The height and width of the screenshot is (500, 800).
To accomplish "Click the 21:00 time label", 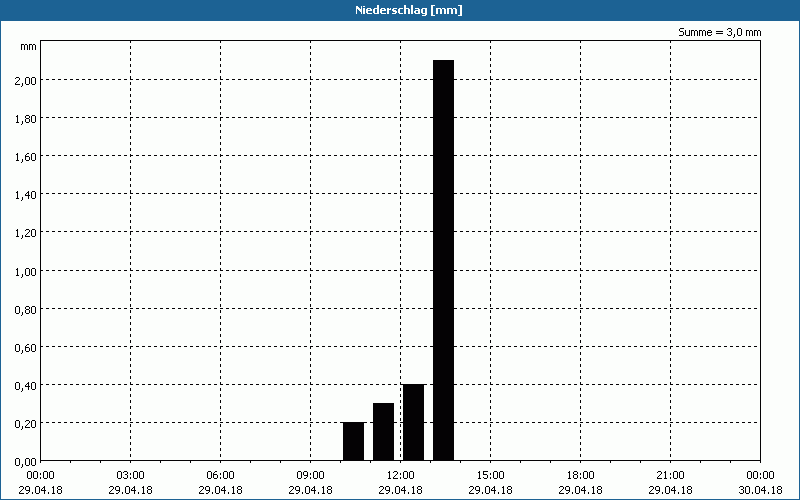I will (x=670, y=476).
